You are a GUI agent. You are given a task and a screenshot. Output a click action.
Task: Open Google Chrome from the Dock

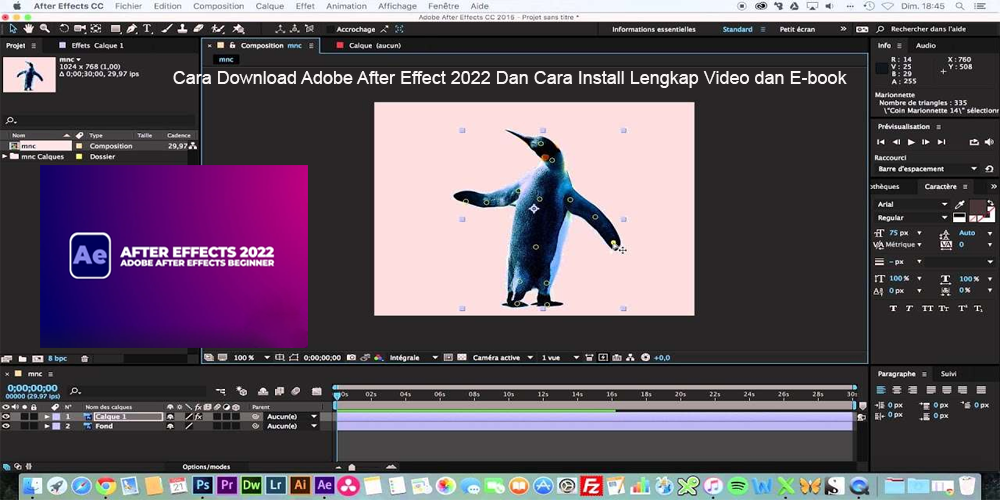coord(106,485)
